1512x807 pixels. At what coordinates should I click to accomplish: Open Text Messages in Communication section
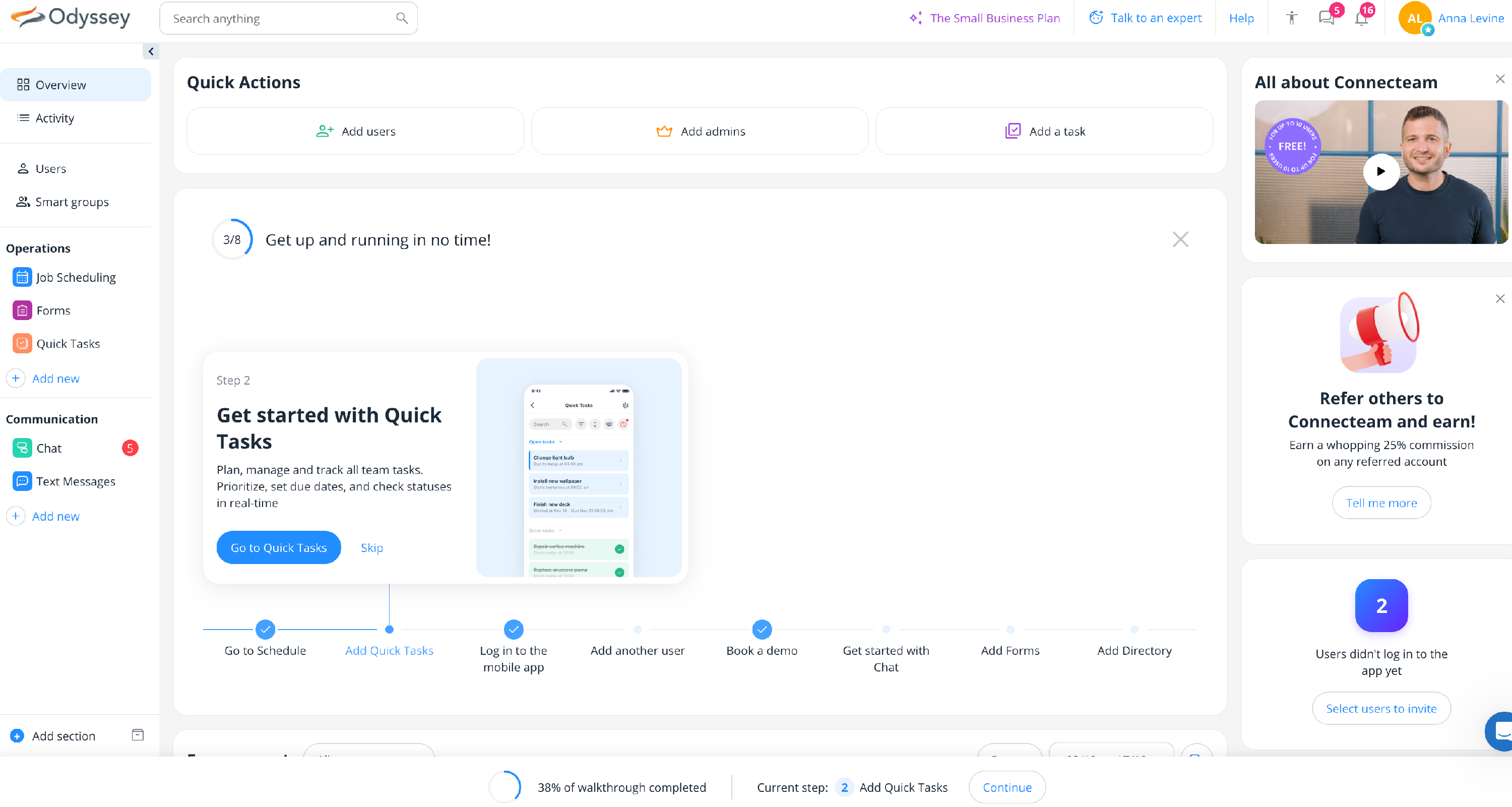(76, 481)
